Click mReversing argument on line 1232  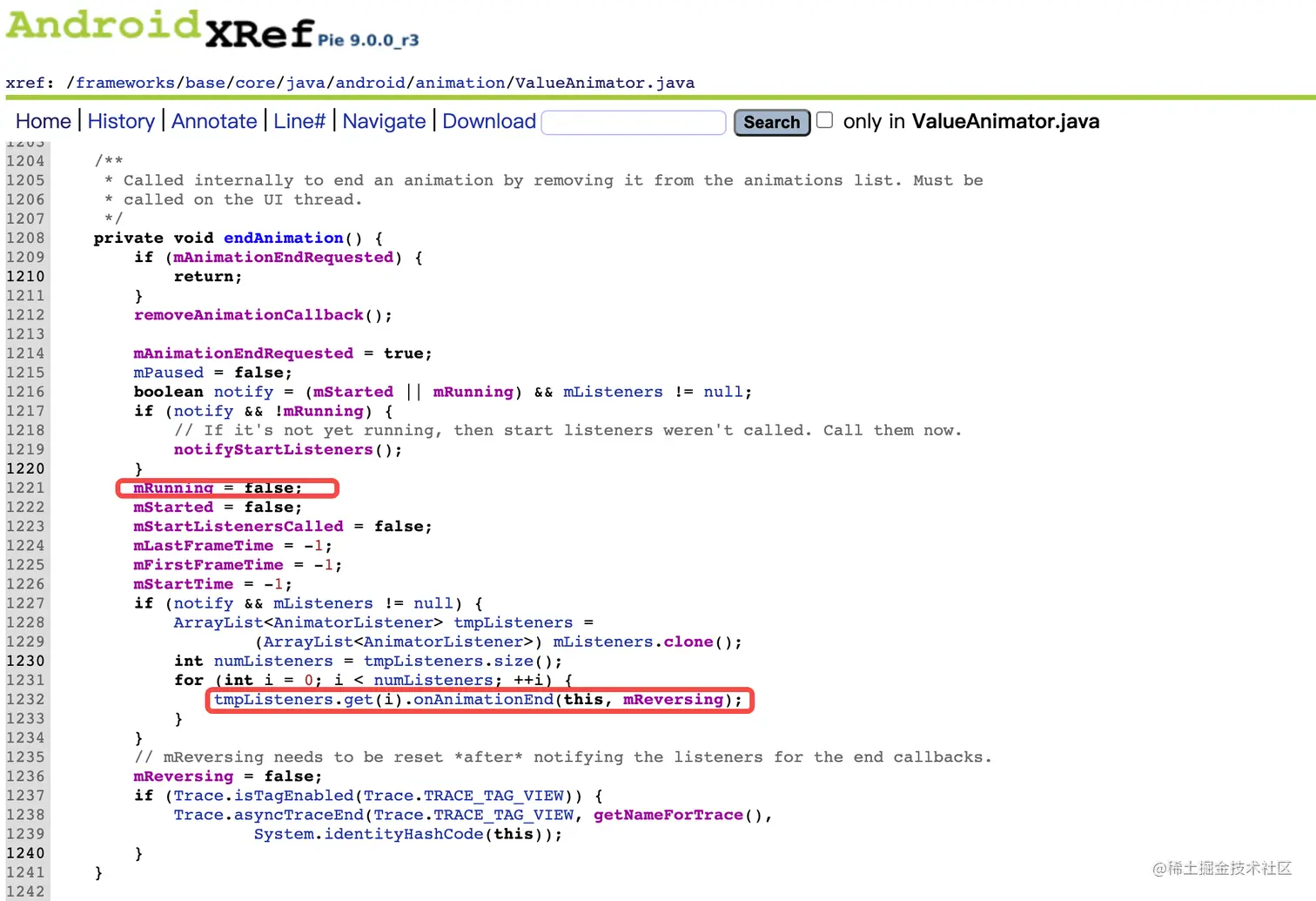coord(674,699)
